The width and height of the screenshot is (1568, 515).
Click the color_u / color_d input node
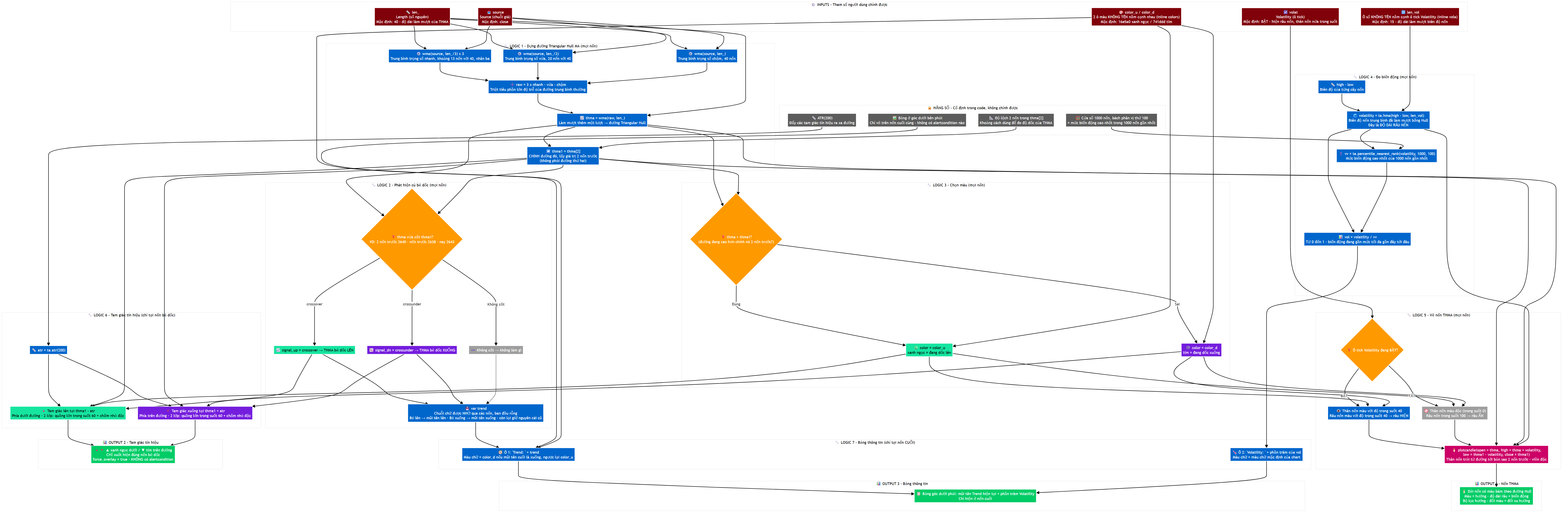tap(1136, 16)
